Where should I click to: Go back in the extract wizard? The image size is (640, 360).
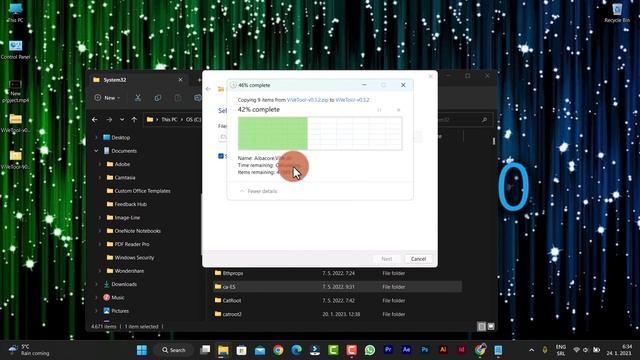(209, 89)
